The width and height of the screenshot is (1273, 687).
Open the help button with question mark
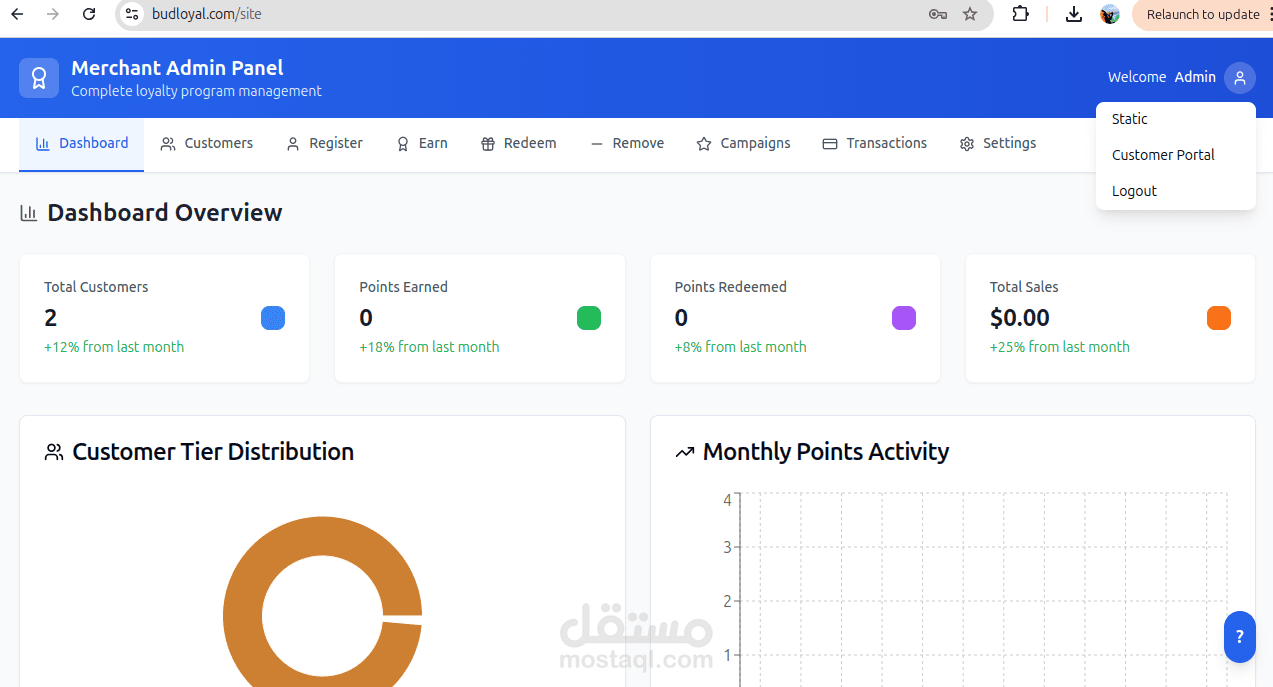pos(1239,637)
